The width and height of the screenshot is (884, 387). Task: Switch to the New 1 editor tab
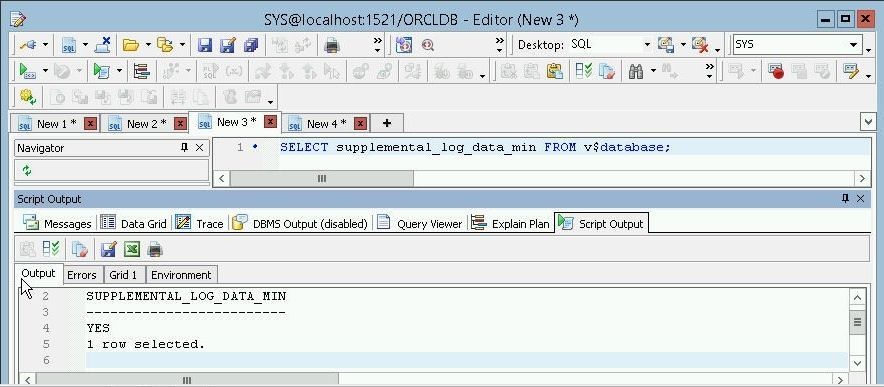tap(56, 124)
